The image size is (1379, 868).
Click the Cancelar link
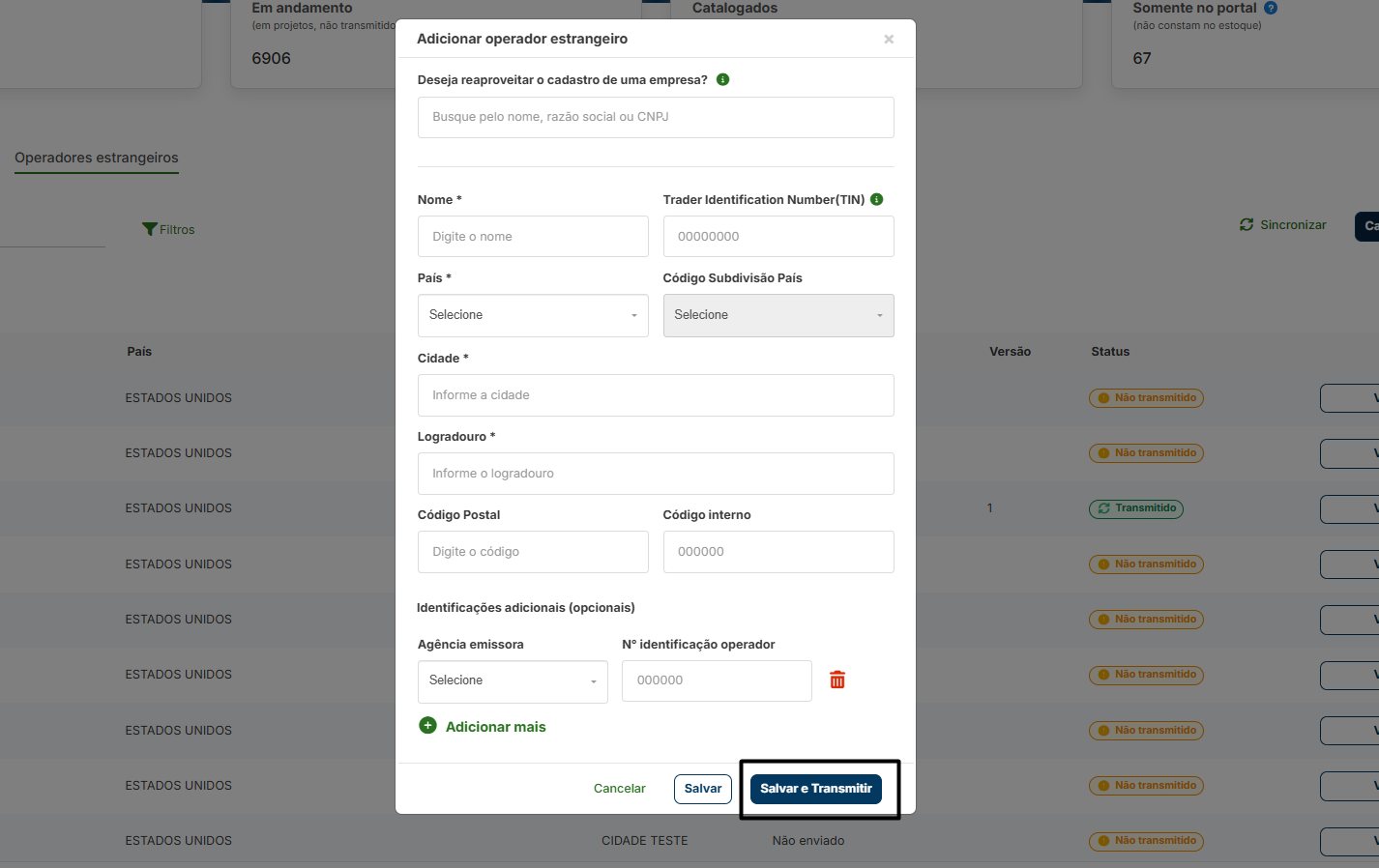coord(619,789)
